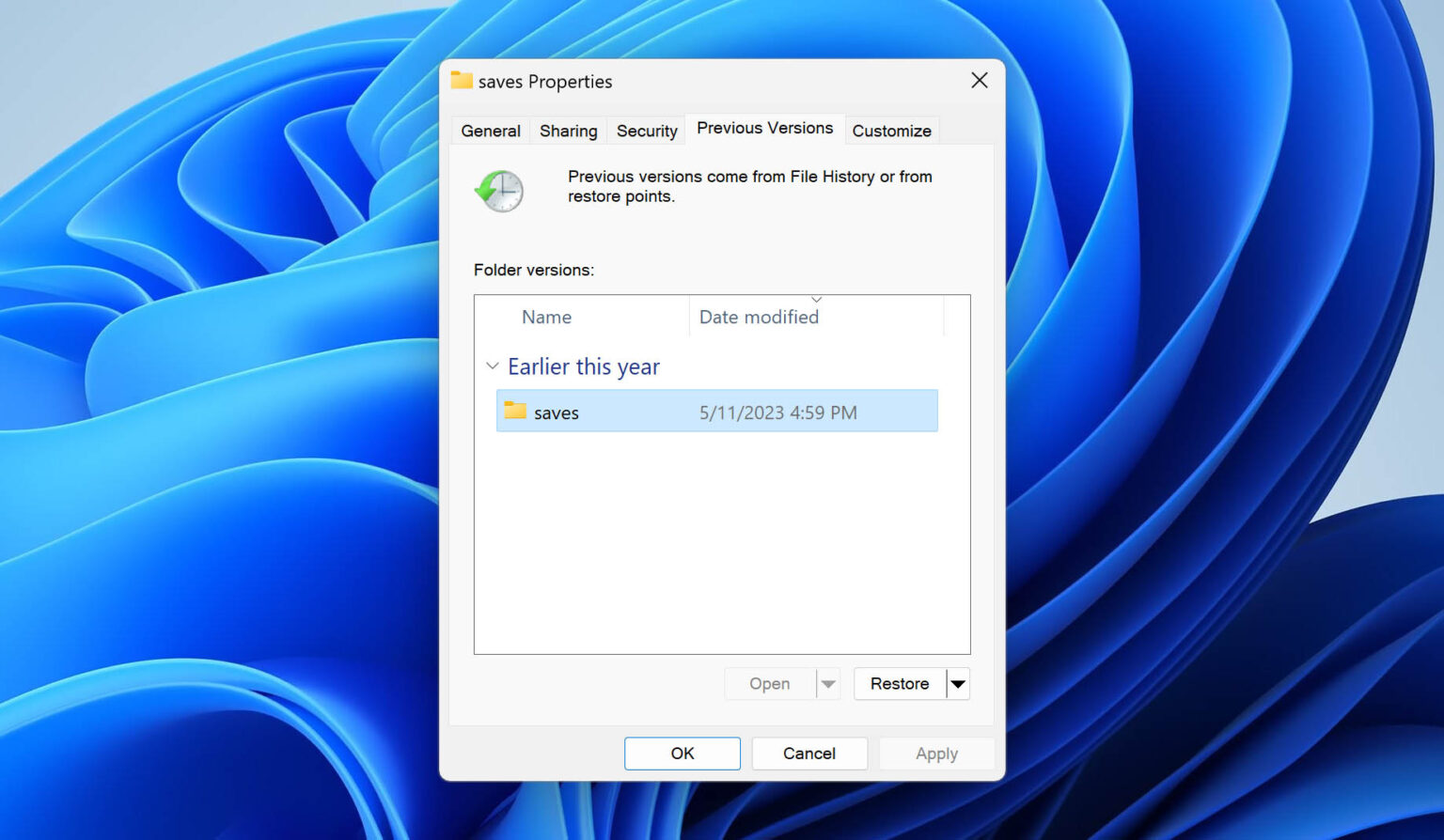The height and width of the screenshot is (840, 1444).
Task: Click the folder icon in the title bar
Action: (x=461, y=81)
